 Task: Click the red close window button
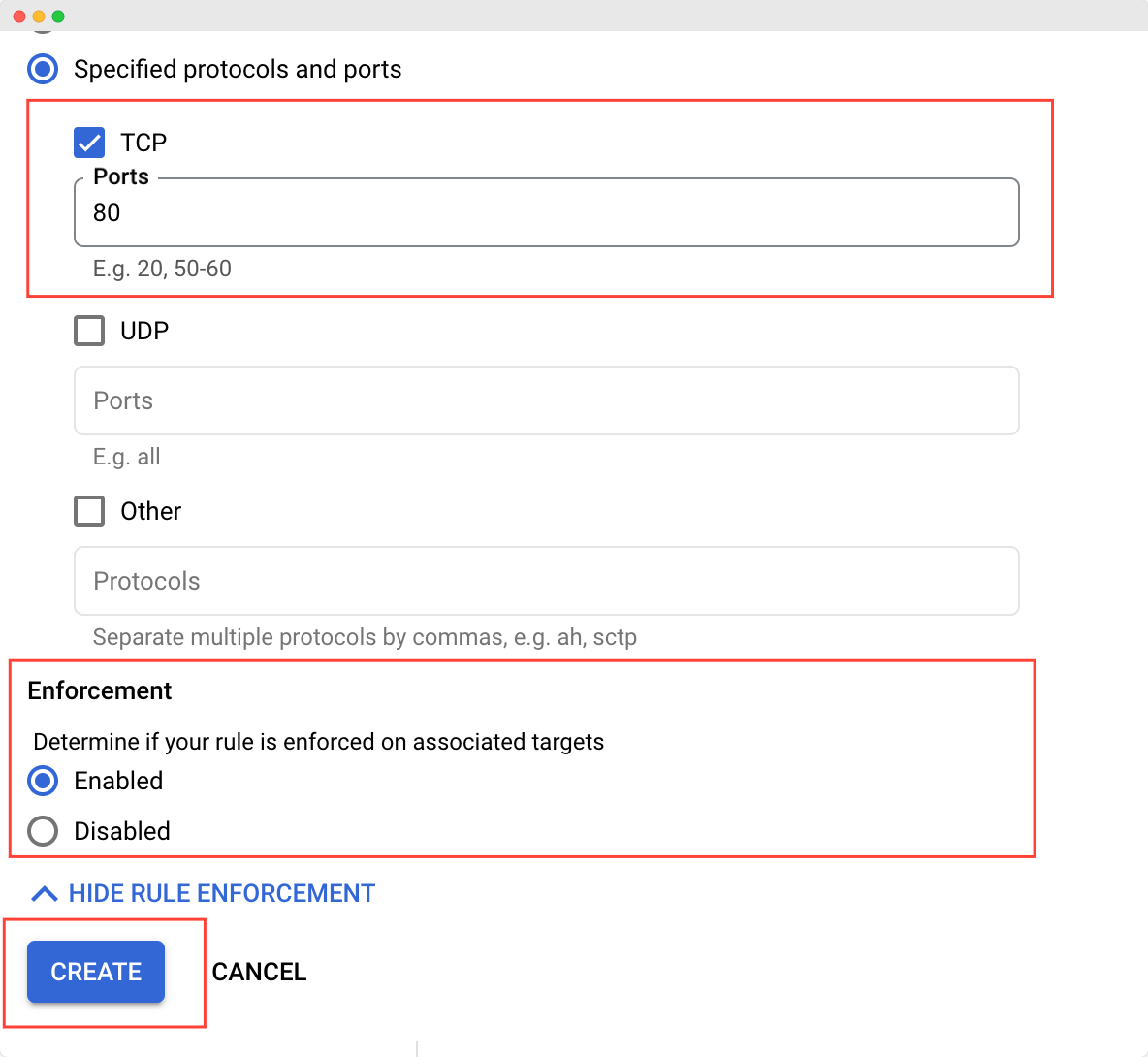coord(18,16)
